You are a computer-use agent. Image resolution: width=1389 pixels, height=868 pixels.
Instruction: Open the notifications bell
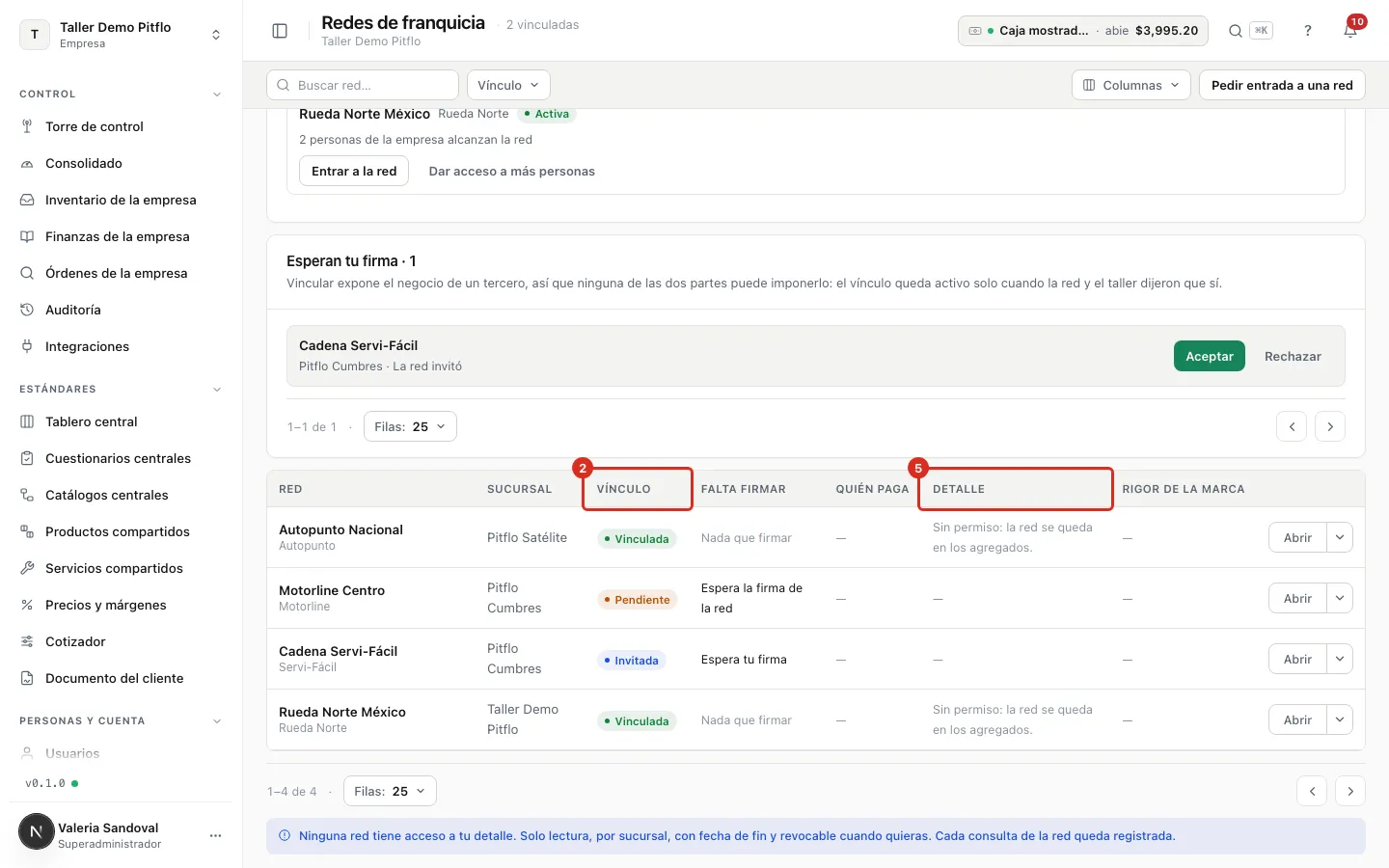1350,31
